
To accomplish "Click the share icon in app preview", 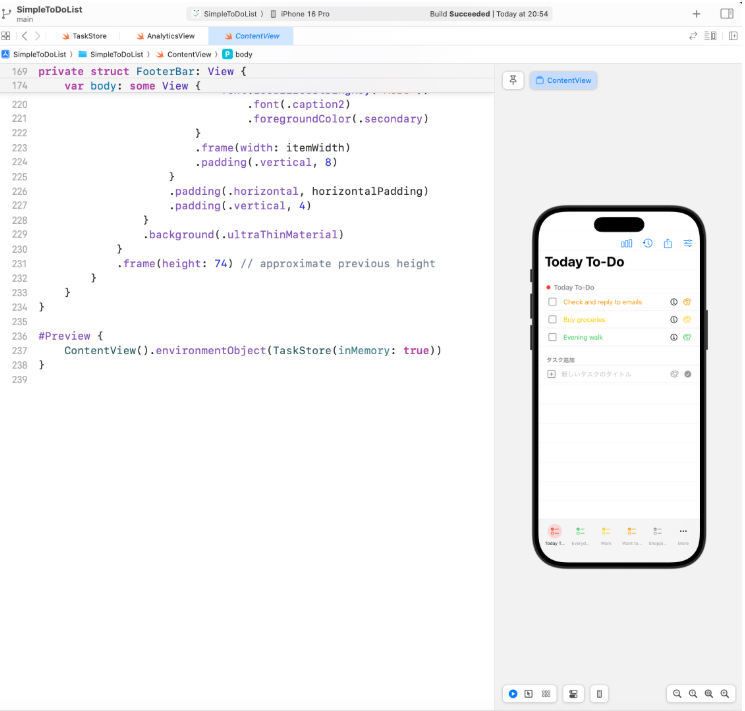I will coord(668,243).
